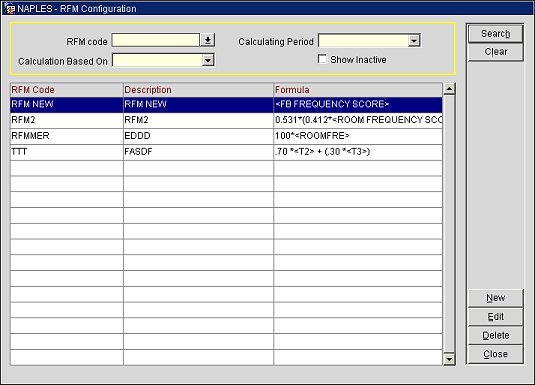535x385 pixels.
Task: Click the EDDD description cell
Action: tap(198, 136)
